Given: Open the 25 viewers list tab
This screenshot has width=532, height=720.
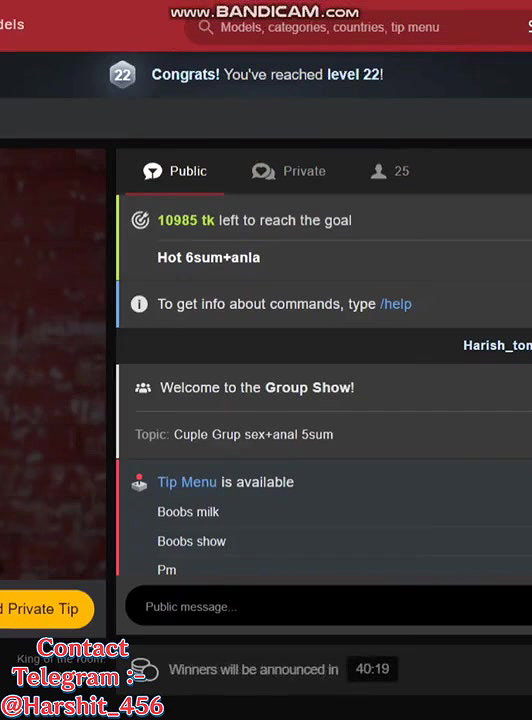Looking at the screenshot, I should point(390,171).
